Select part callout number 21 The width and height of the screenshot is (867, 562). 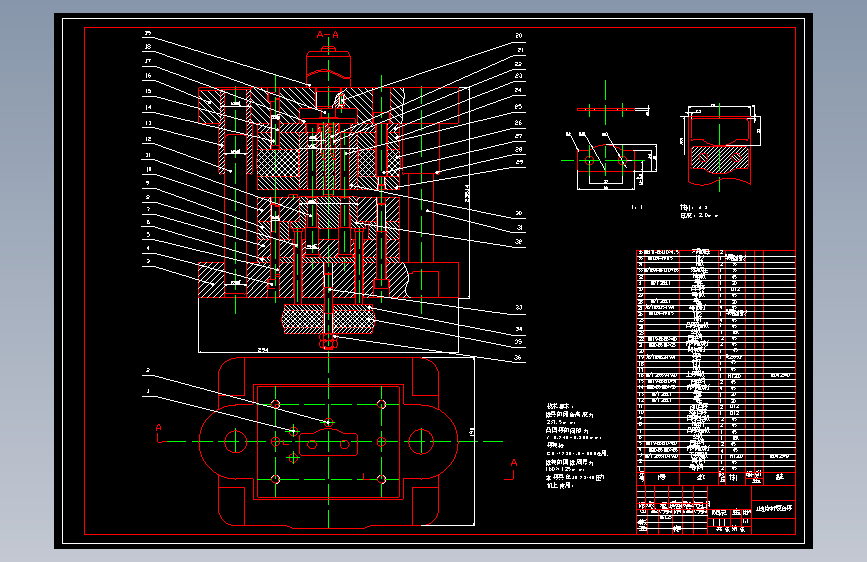[x=520, y=50]
